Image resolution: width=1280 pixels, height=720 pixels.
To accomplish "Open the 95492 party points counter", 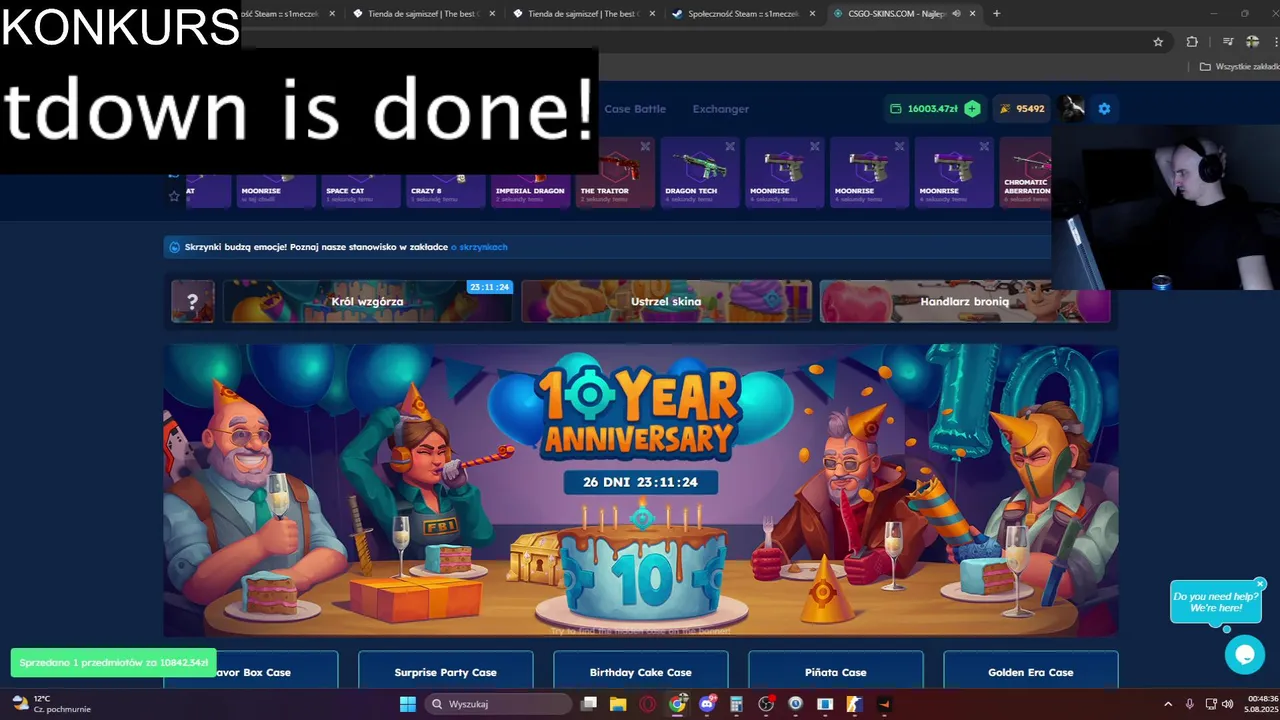I will click(x=1021, y=108).
